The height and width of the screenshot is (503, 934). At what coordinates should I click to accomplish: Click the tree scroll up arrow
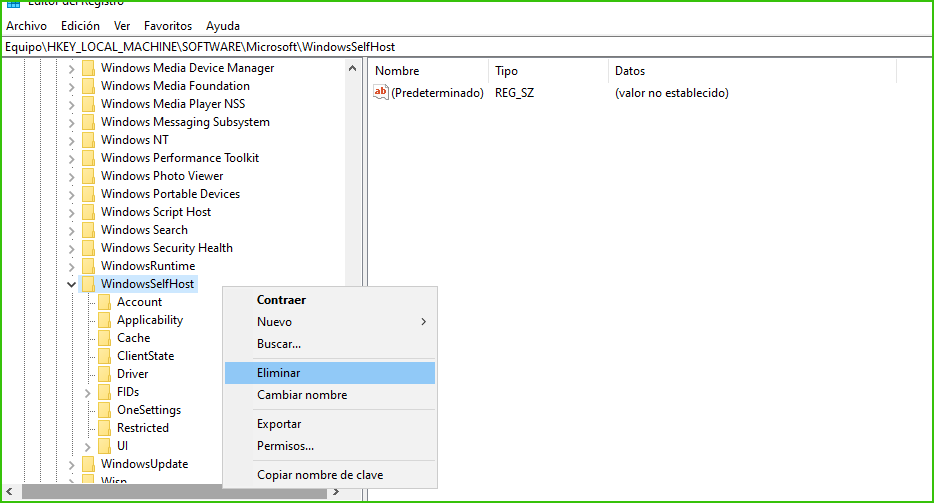[353, 69]
